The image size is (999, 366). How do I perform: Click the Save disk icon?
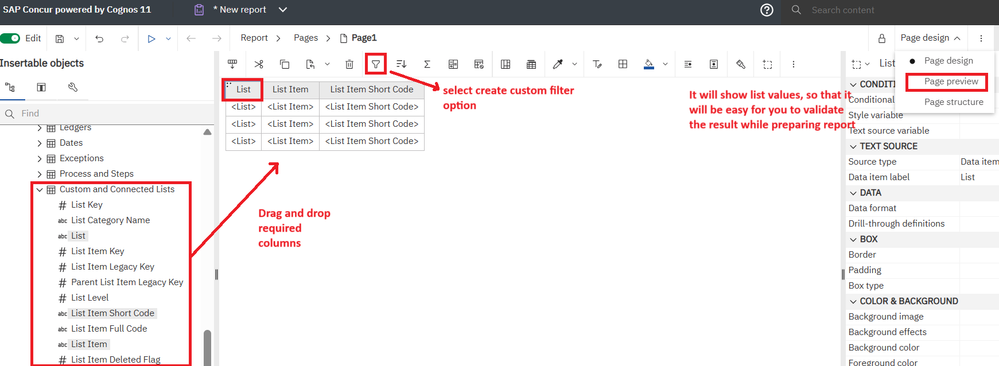point(60,38)
